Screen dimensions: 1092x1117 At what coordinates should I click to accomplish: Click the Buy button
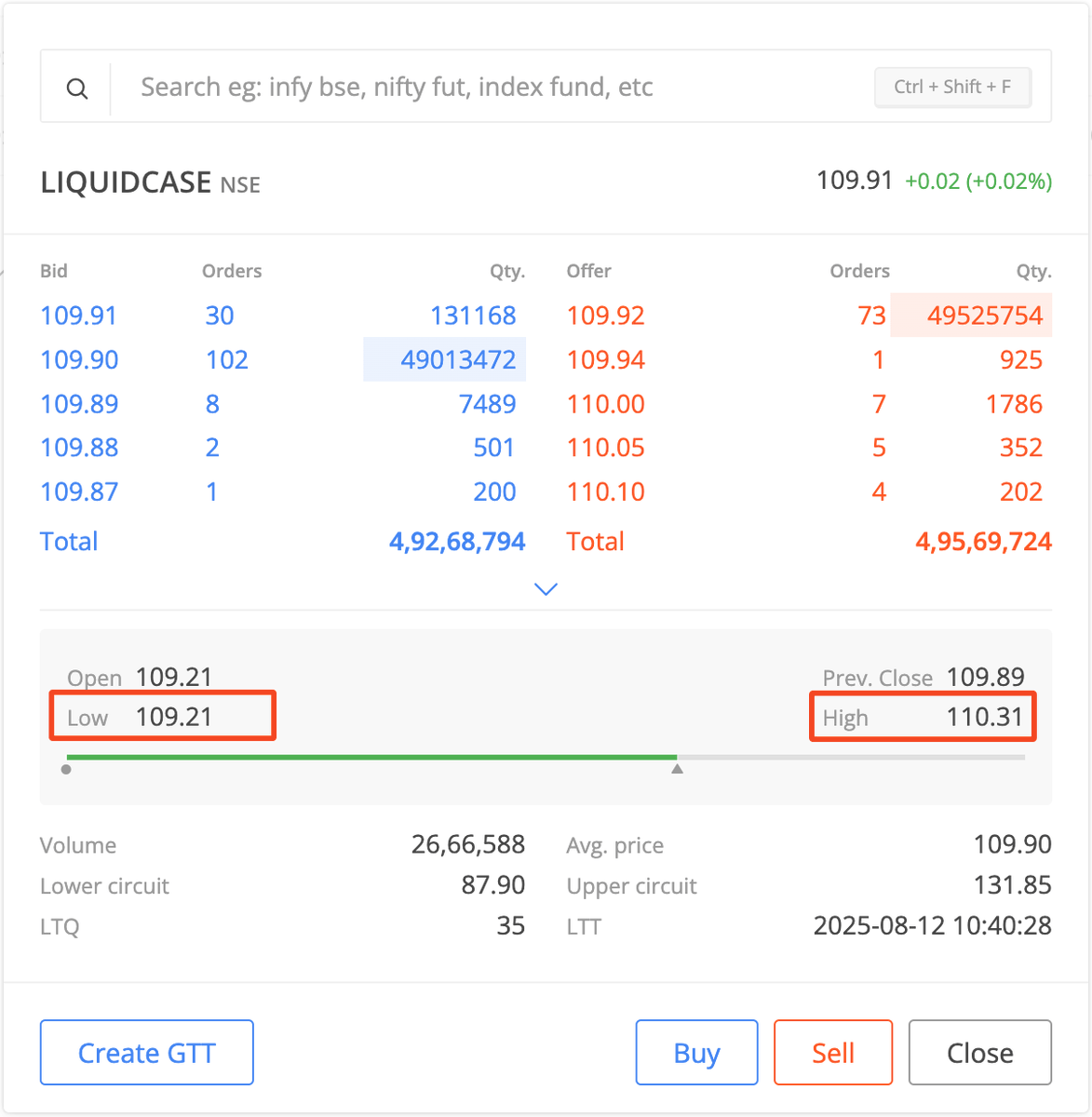[696, 1053]
